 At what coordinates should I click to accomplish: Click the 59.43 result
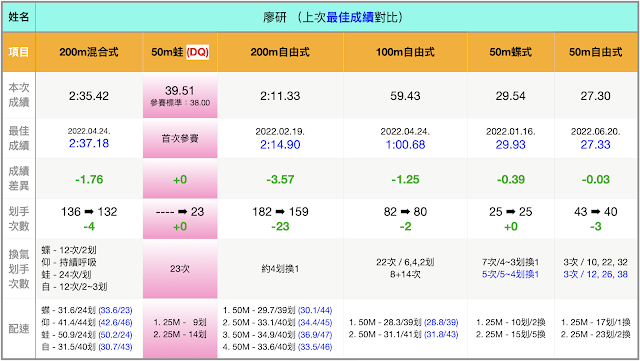tap(405, 96)
